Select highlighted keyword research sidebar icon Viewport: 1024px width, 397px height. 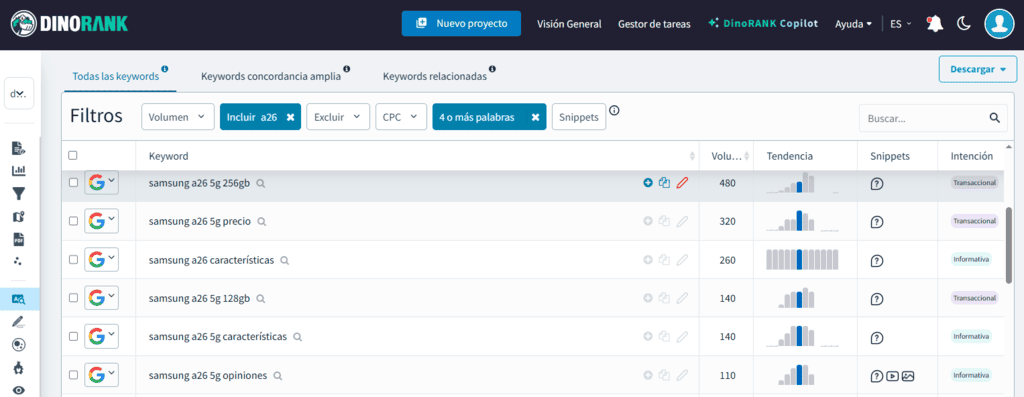coord(19,299)
